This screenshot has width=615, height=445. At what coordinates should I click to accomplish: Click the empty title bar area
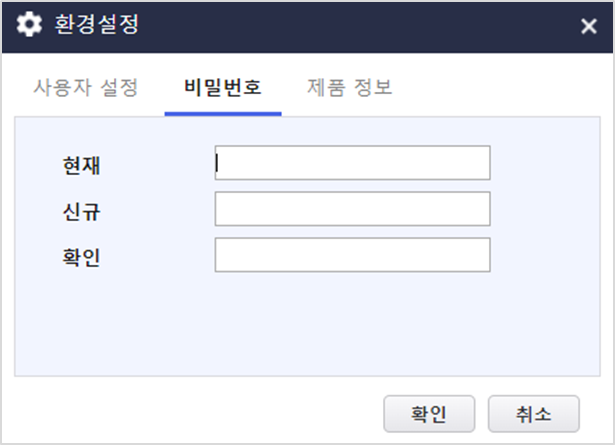coord(353,27)
